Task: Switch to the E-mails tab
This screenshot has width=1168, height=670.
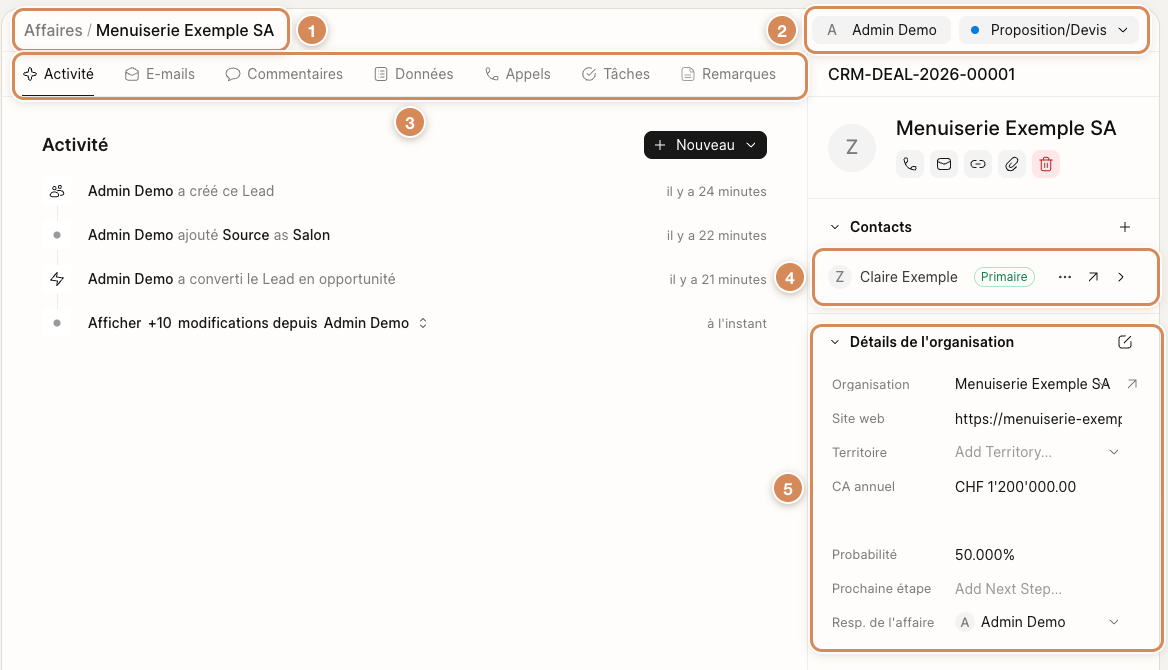Action: coord(159,74)
